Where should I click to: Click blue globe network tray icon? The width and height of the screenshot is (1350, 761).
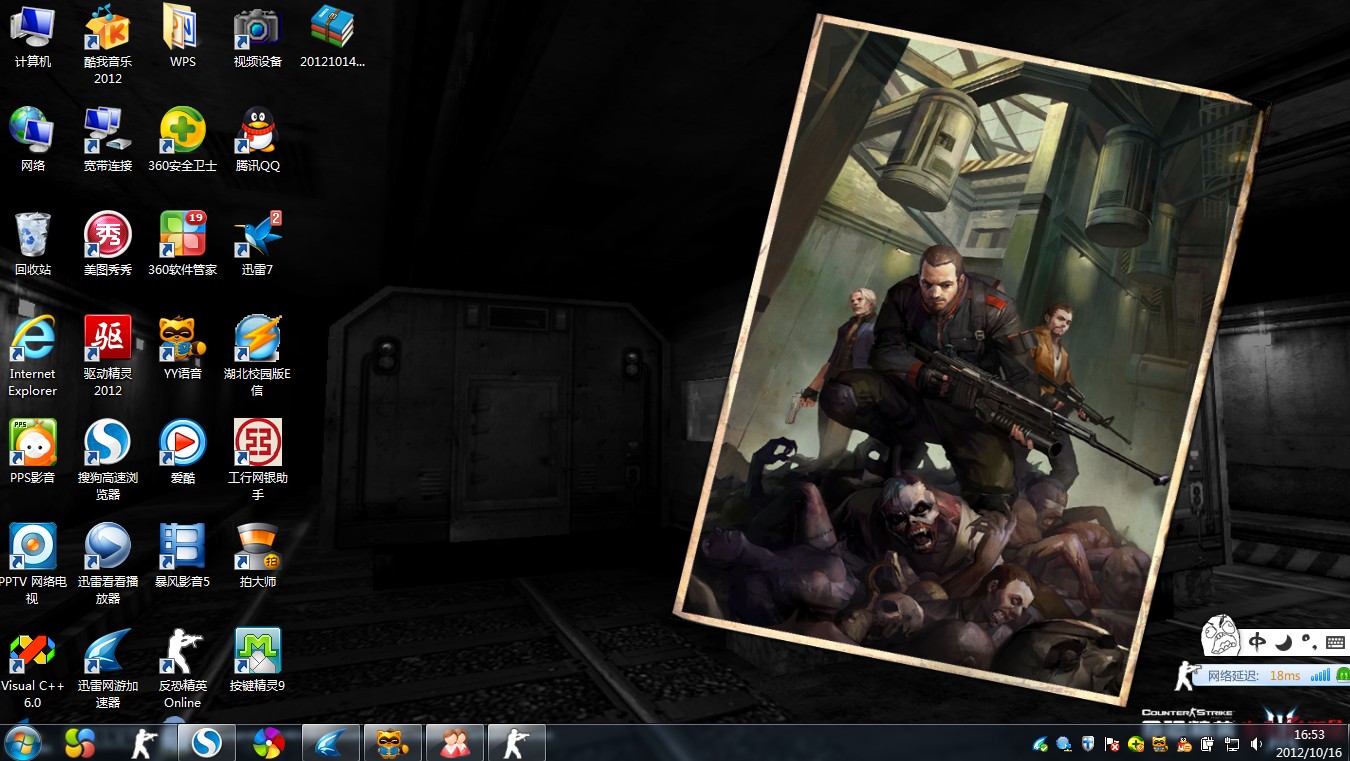pos(1064,744)
